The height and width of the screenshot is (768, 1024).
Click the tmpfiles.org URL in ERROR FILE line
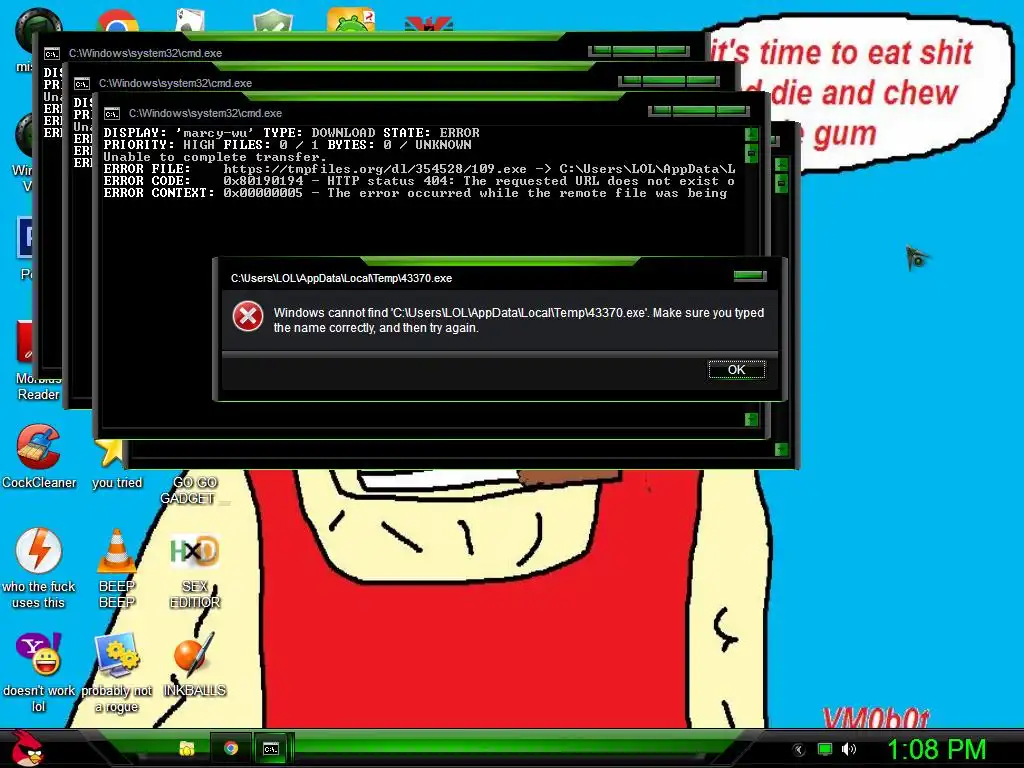pyautogui.click(x=375, y=168)
